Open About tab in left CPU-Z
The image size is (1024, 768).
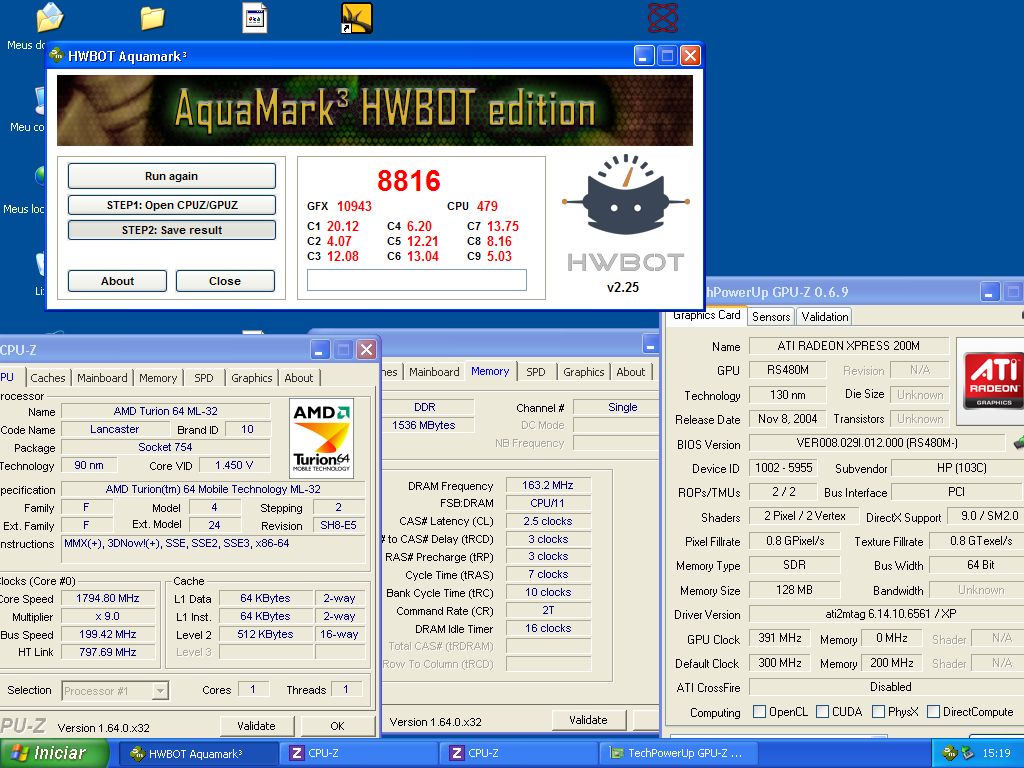point(298,377)
